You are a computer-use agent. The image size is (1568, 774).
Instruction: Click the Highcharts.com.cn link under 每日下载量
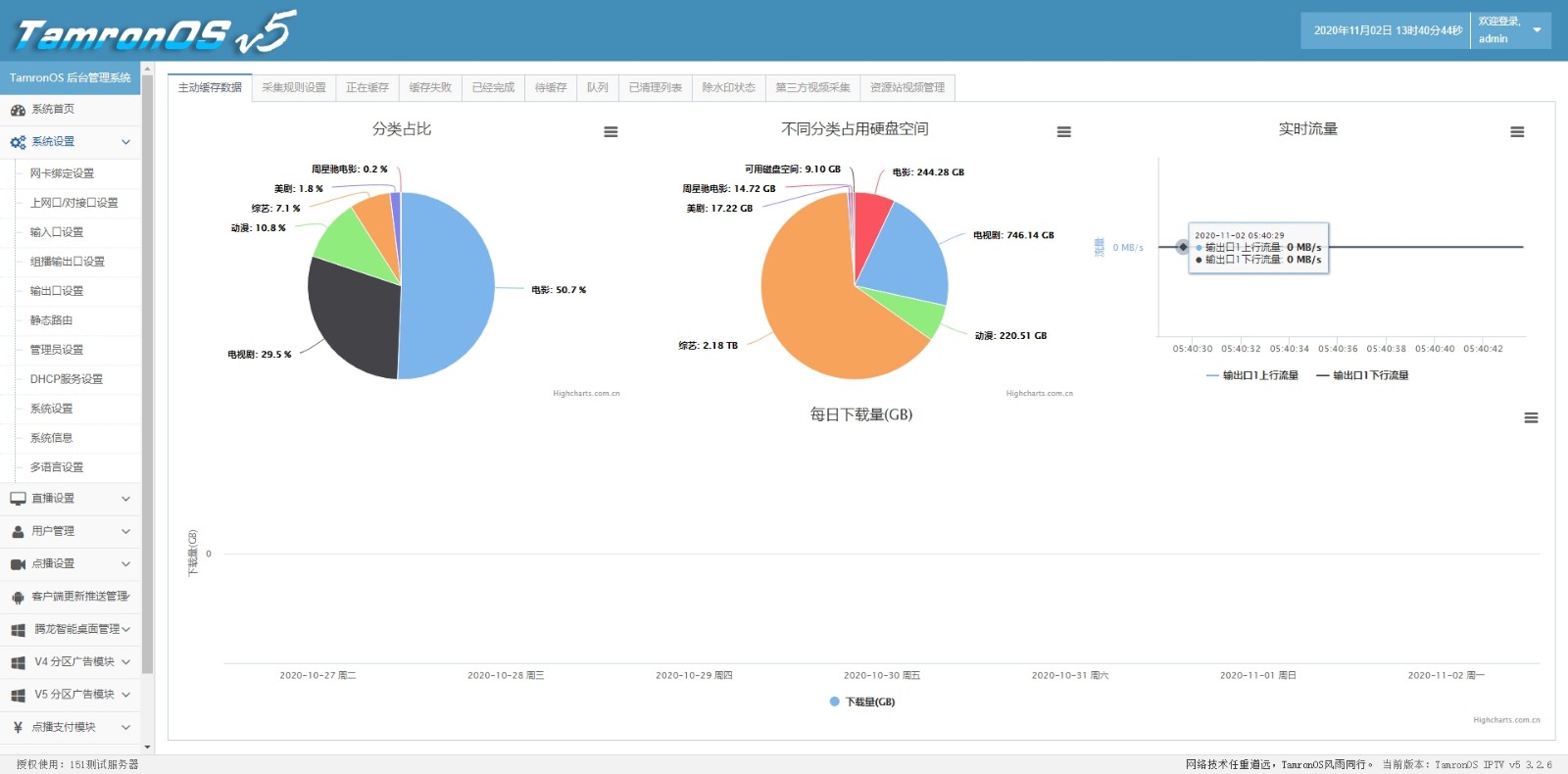[x=1506, y=720]
